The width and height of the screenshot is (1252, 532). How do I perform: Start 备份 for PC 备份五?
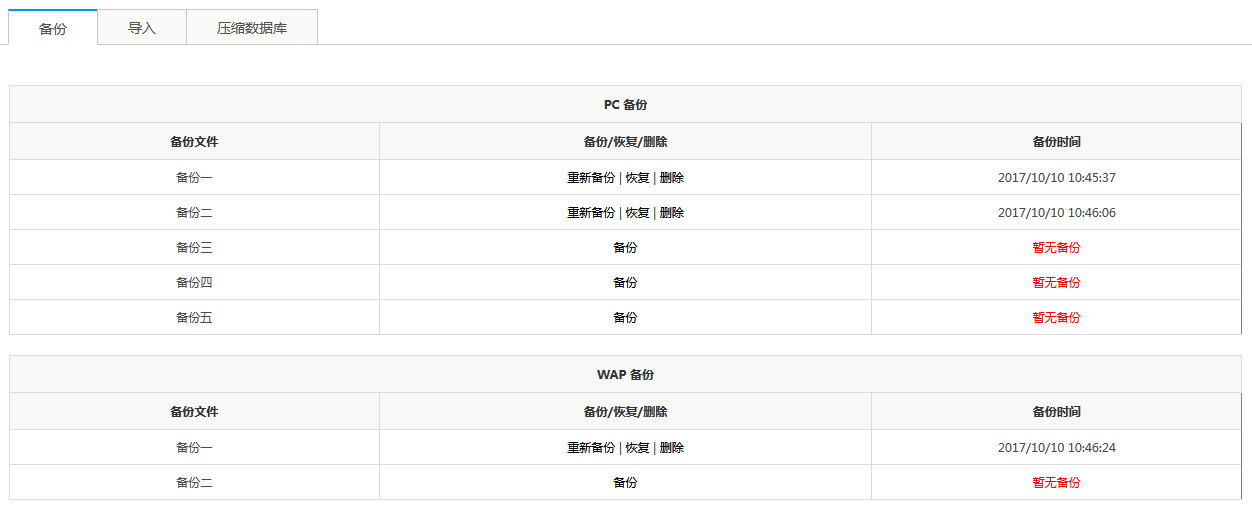click(625, 318)
